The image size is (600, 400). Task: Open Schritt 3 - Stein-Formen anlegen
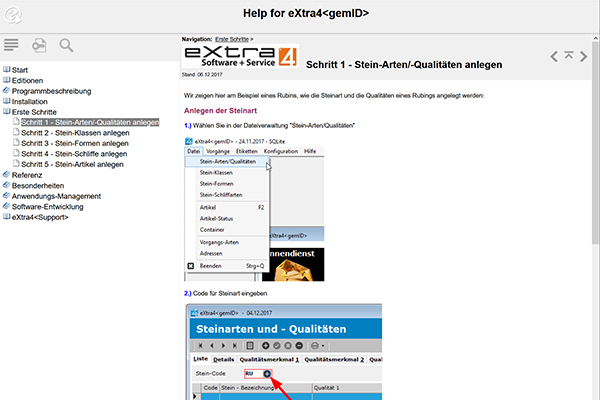74,143
